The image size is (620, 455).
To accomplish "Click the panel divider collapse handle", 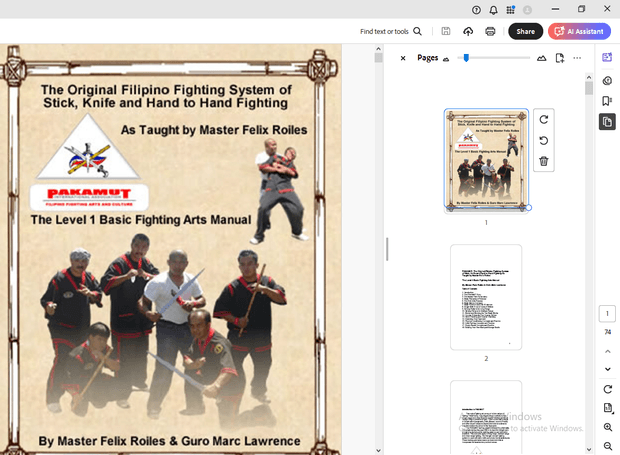I will point(388,249).
